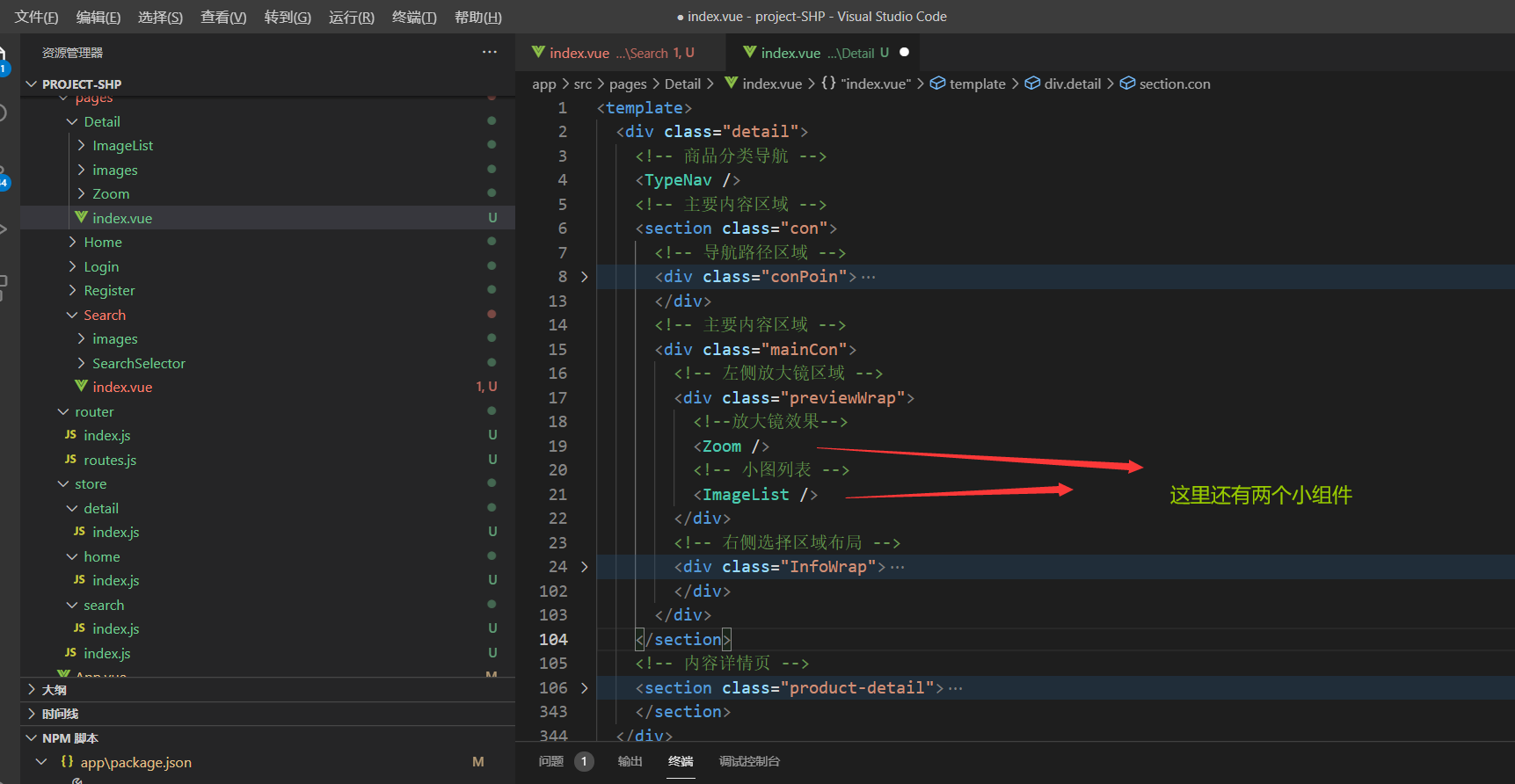The width and height of the screenshot is (1515, 784).
Task: Expand the Zoom folder
Action: [x=81, y=193]
